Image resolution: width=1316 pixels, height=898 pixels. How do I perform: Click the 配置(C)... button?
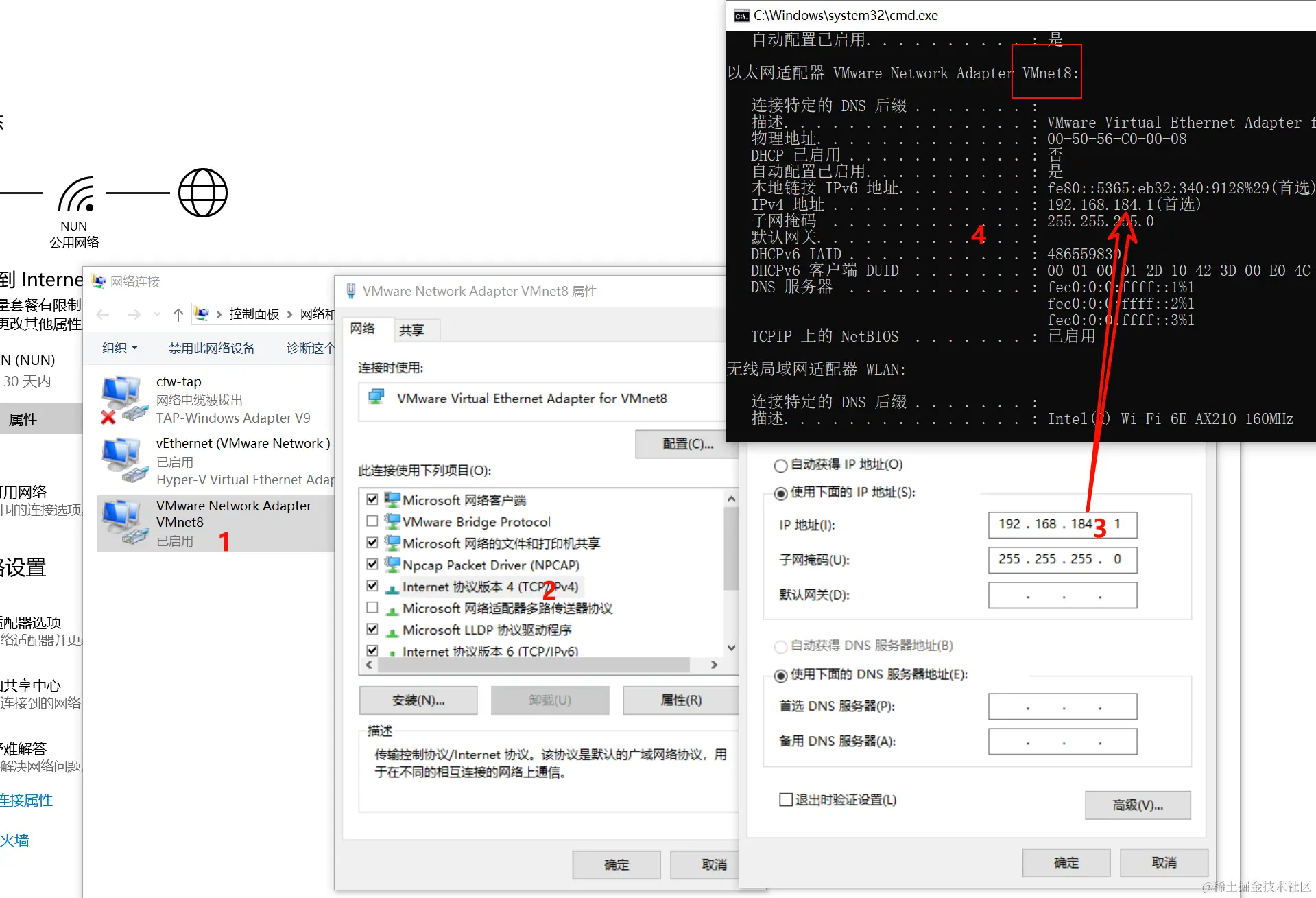(x=687, y=444)
